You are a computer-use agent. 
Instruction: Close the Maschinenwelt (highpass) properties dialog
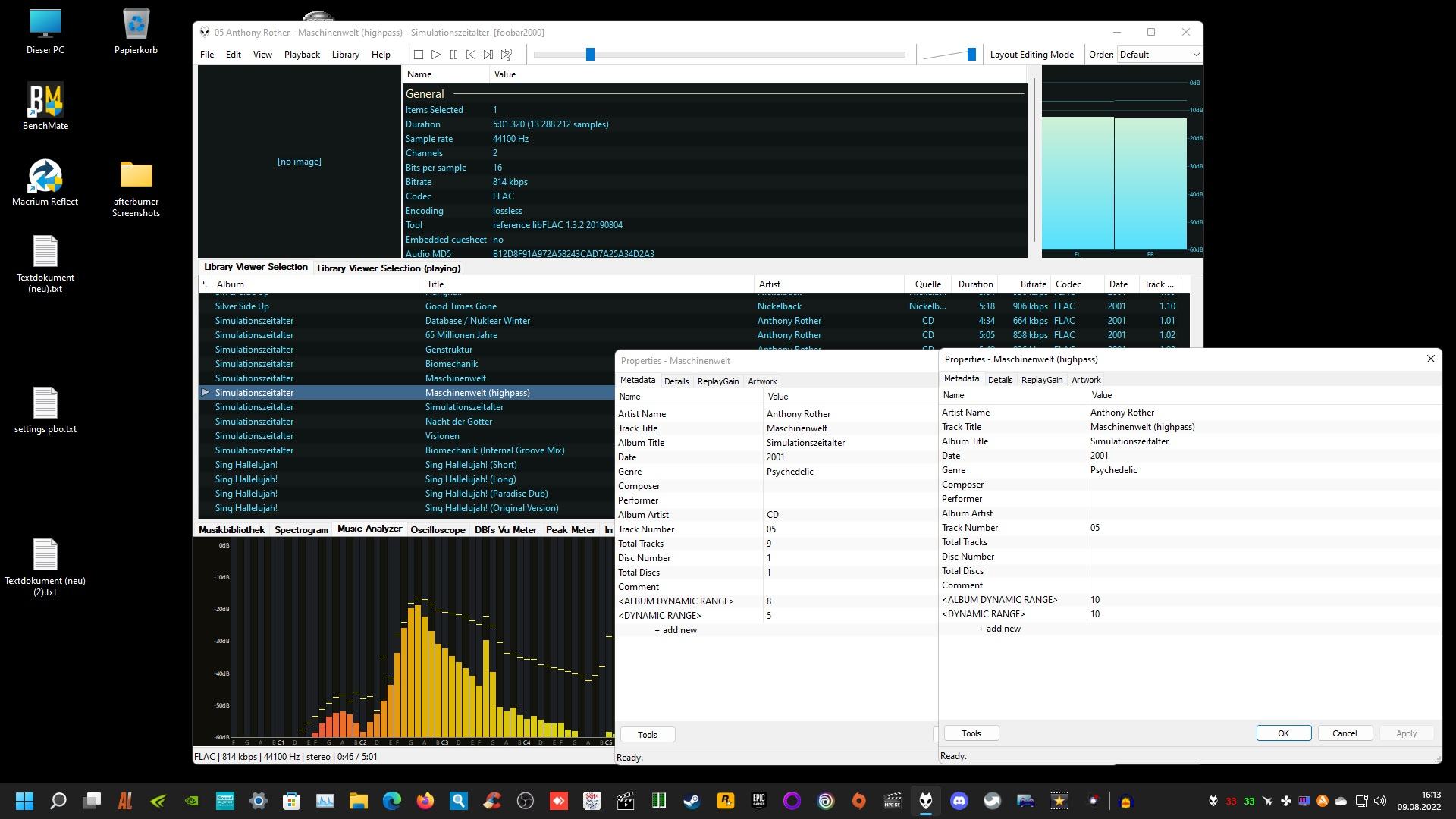[x=1430, y=359]
